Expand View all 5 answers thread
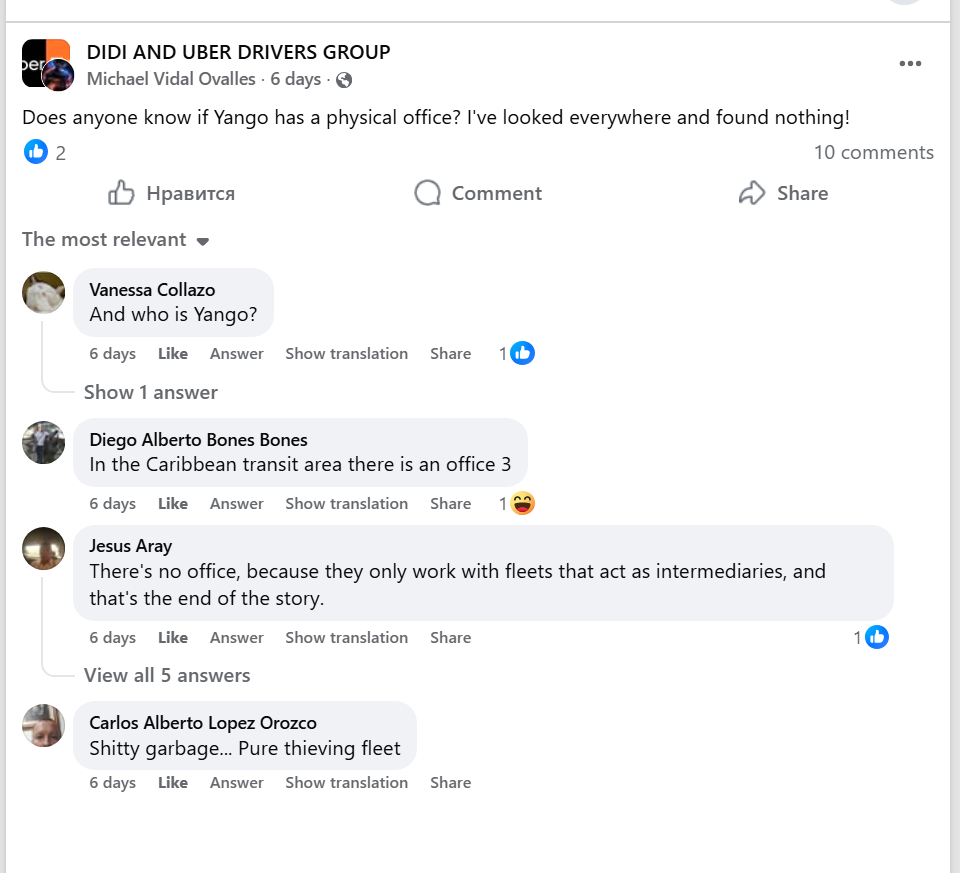This screenshot has width=960, height=873. (167, 675)
